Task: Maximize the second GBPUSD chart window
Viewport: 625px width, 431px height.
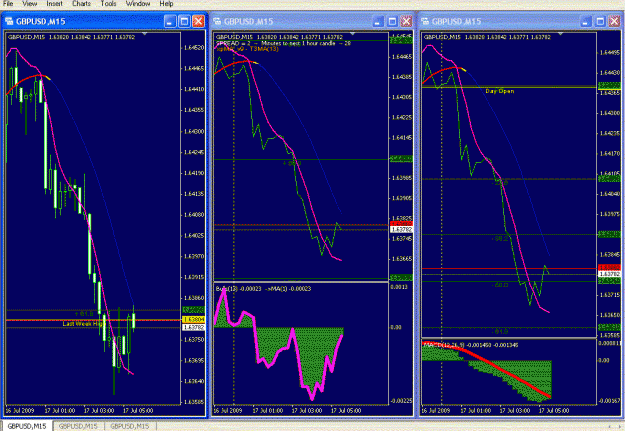Action: coord(392,21)
